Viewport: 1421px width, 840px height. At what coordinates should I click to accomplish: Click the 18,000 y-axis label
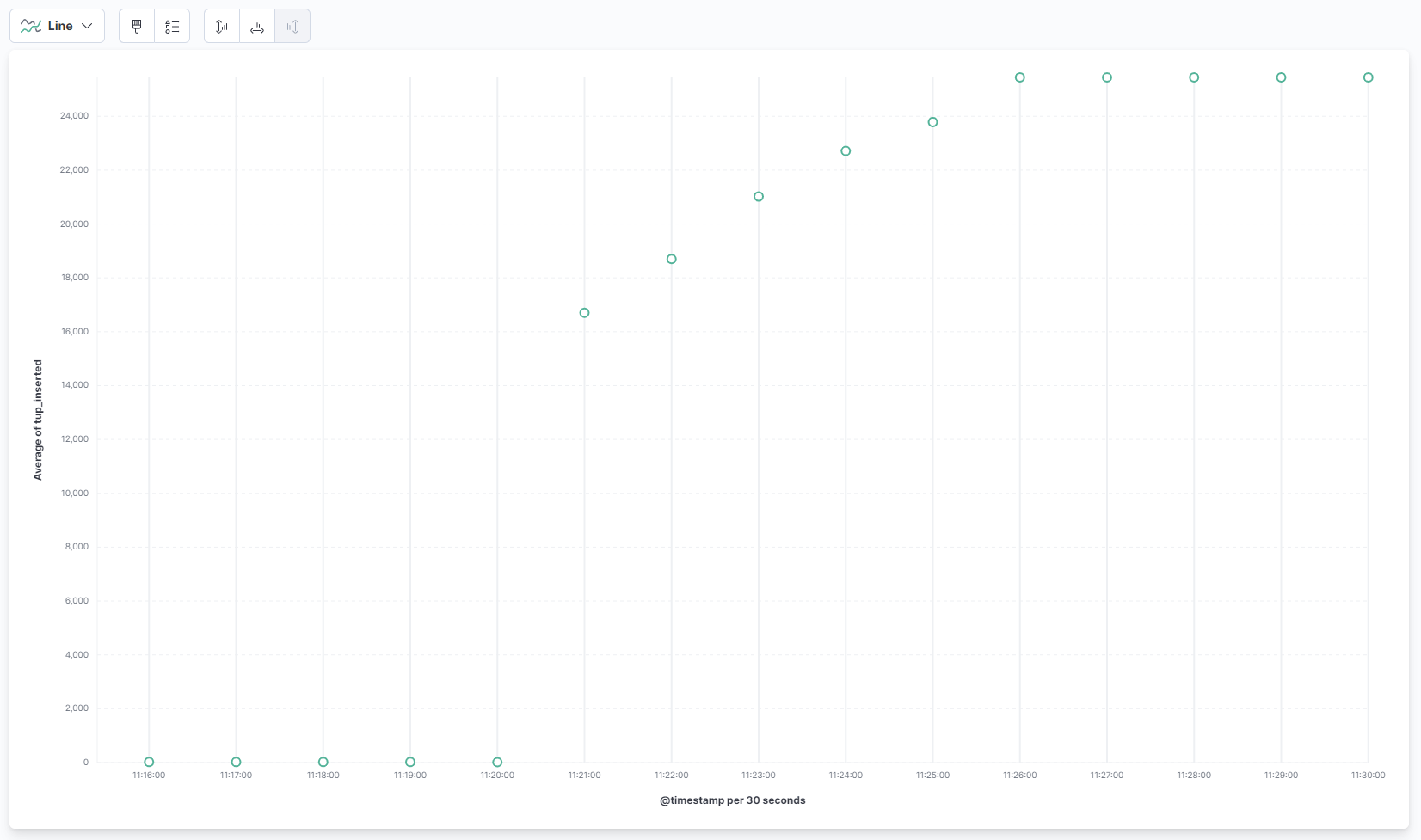[74, 278]
